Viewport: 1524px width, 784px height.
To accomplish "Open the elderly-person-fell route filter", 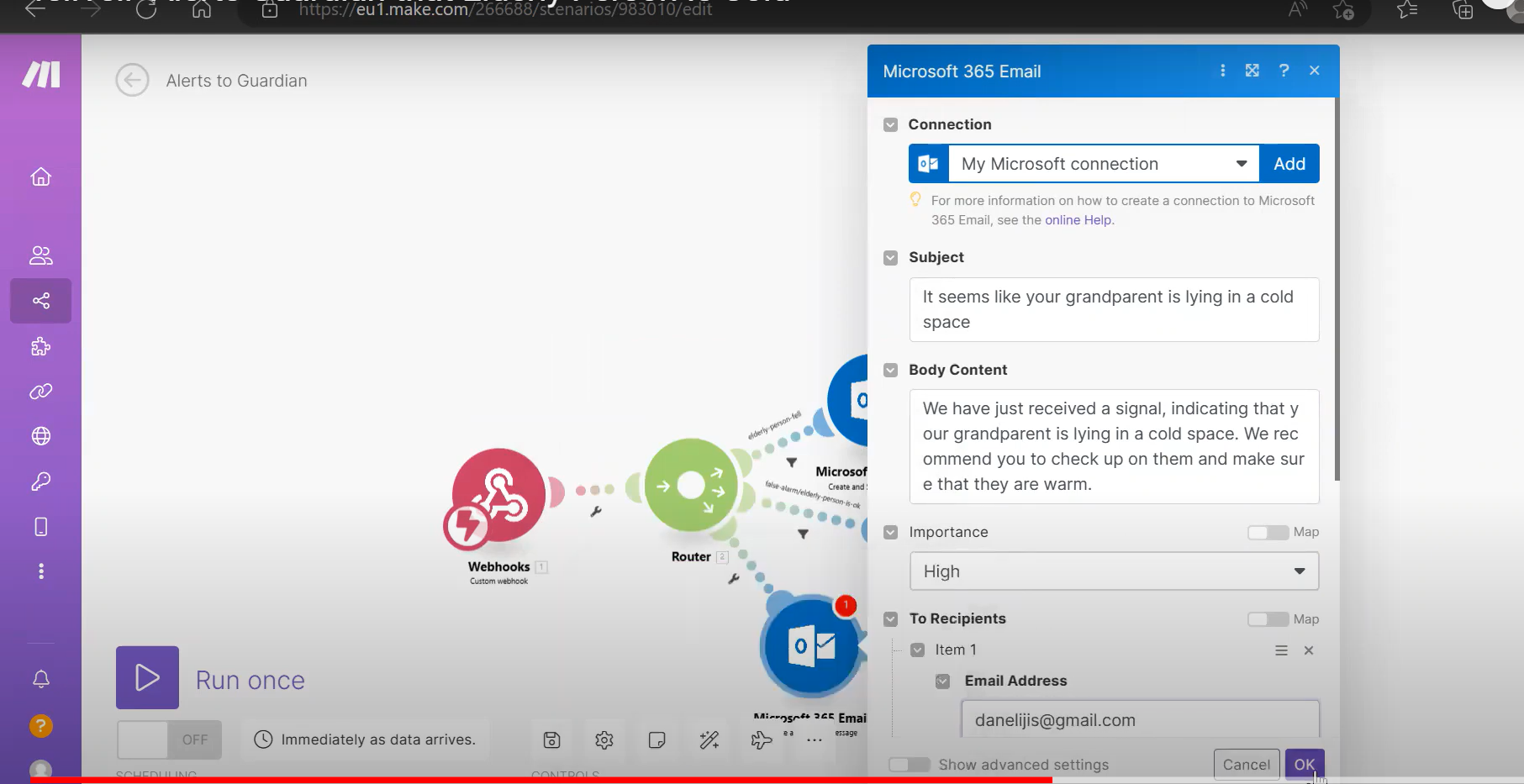I will 791,462.
